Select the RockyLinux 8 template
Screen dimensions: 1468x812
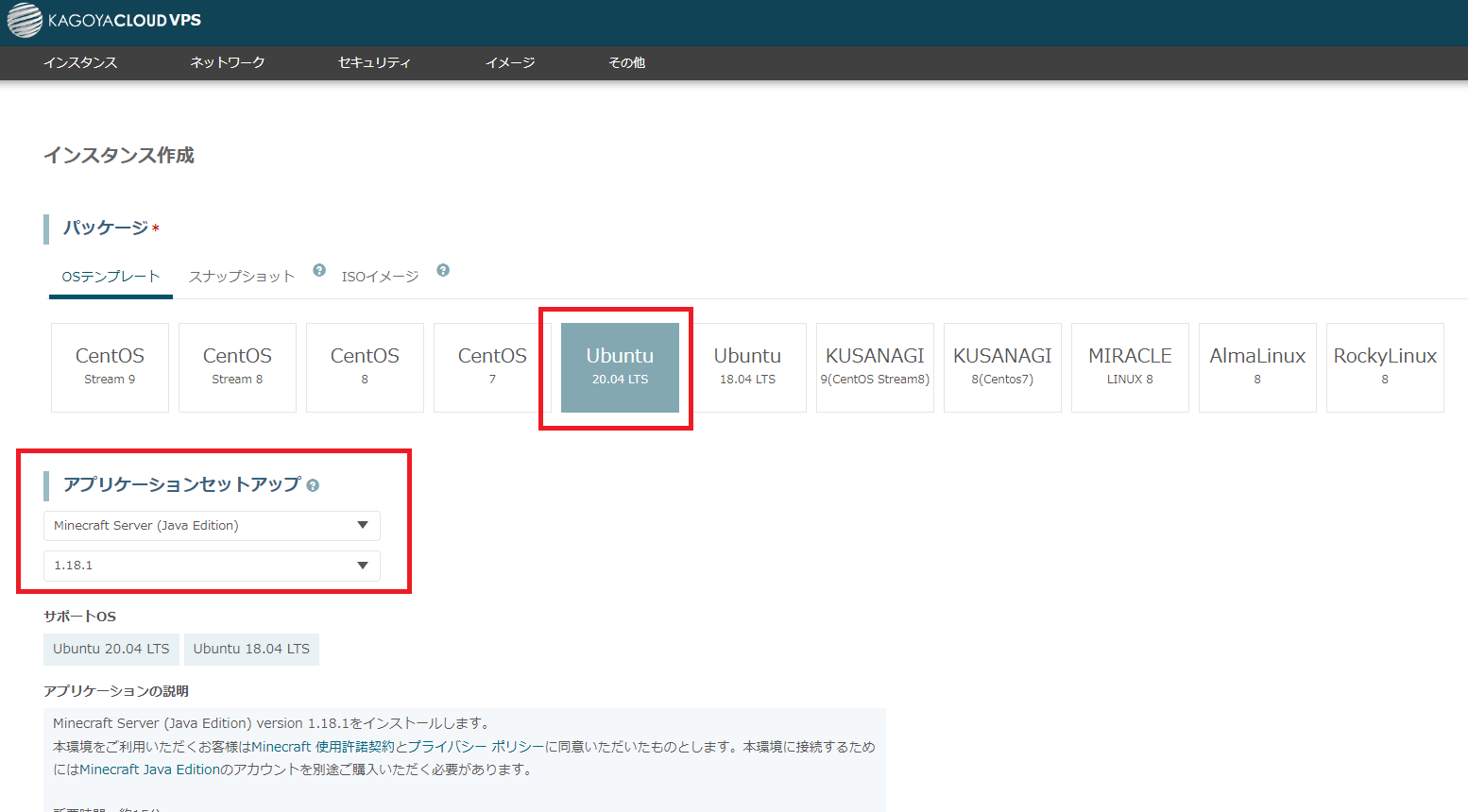tap(1385, 367)
